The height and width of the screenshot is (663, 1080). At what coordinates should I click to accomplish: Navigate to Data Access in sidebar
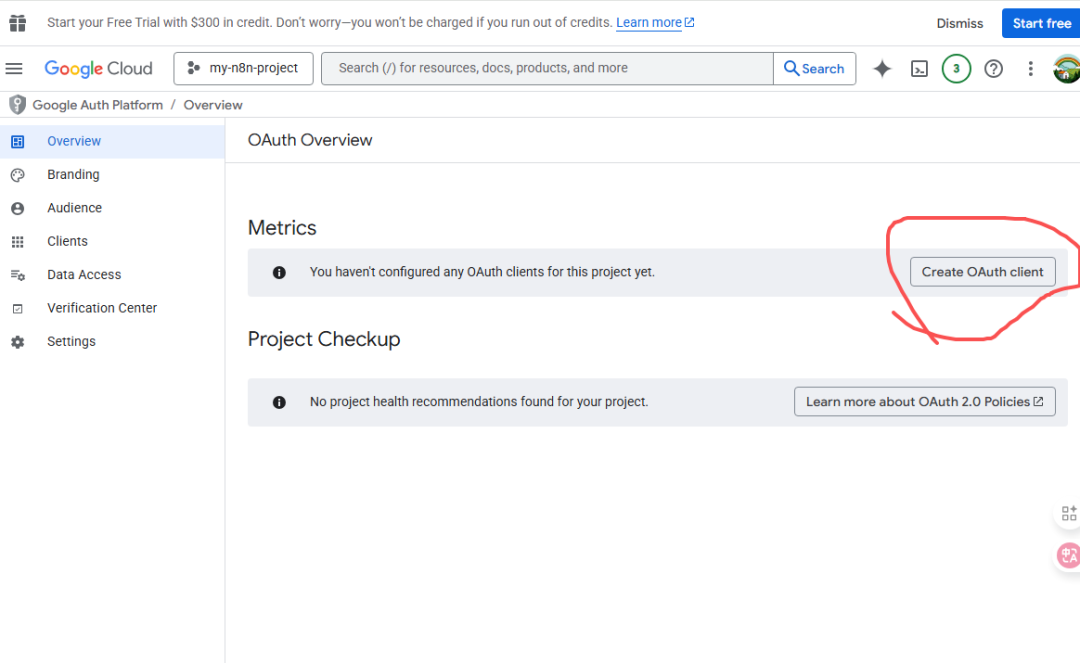(84, 275)
